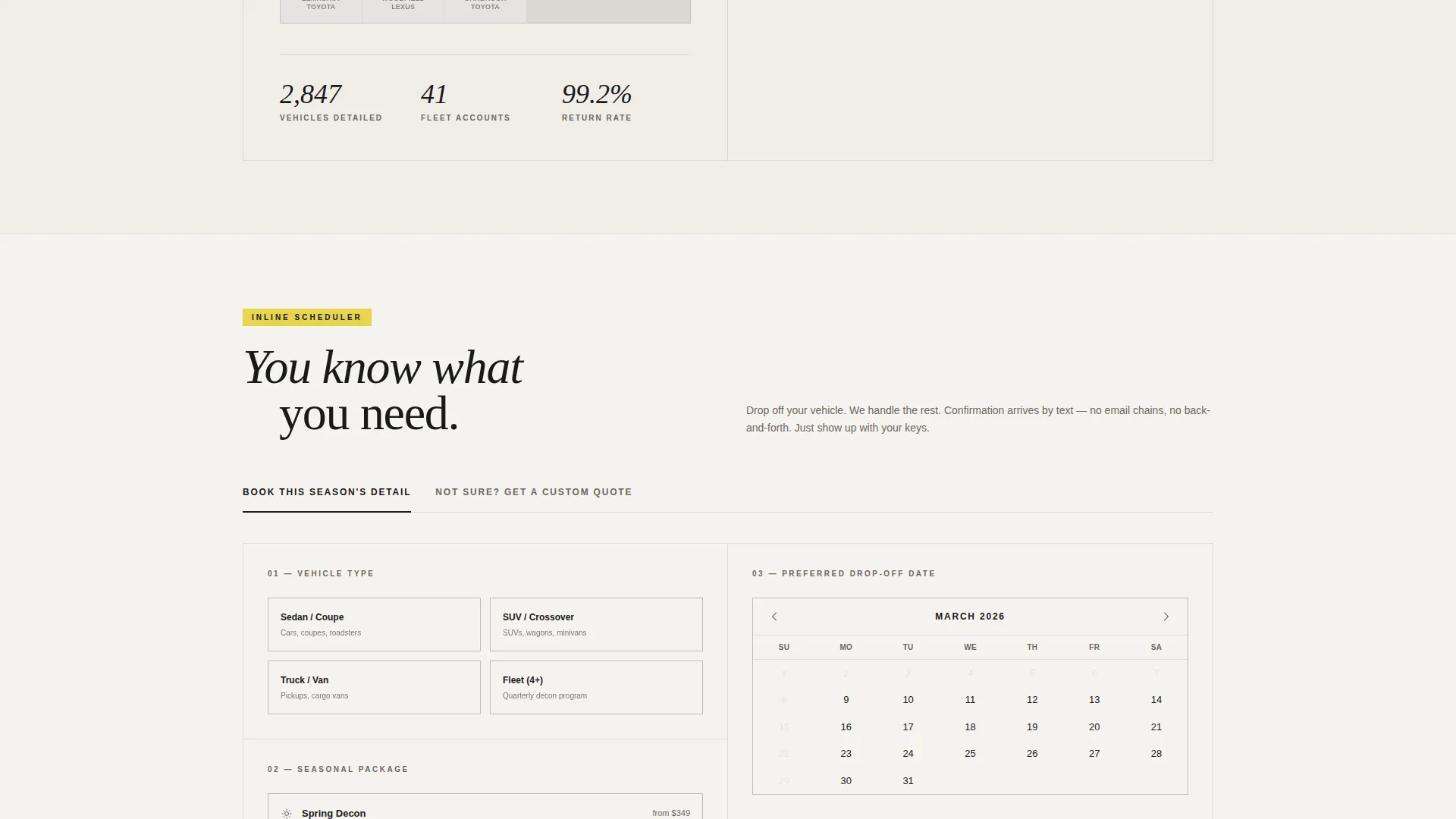Select March 16 on the calendar
This screenshot has width=1456, height=819.
pyautogui.click(x=846, y=727)
